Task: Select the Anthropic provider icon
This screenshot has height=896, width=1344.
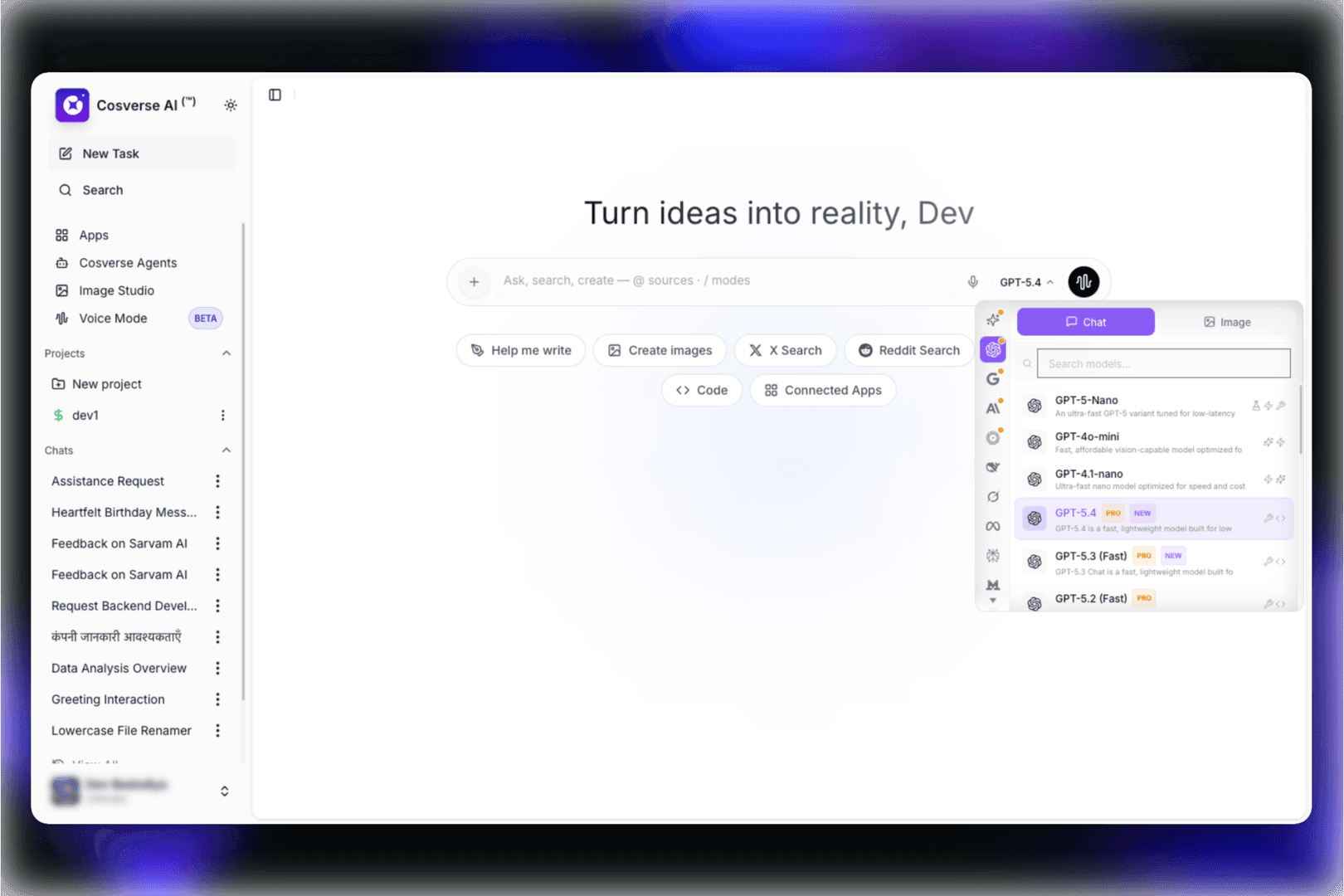Action: click(993, 407)
